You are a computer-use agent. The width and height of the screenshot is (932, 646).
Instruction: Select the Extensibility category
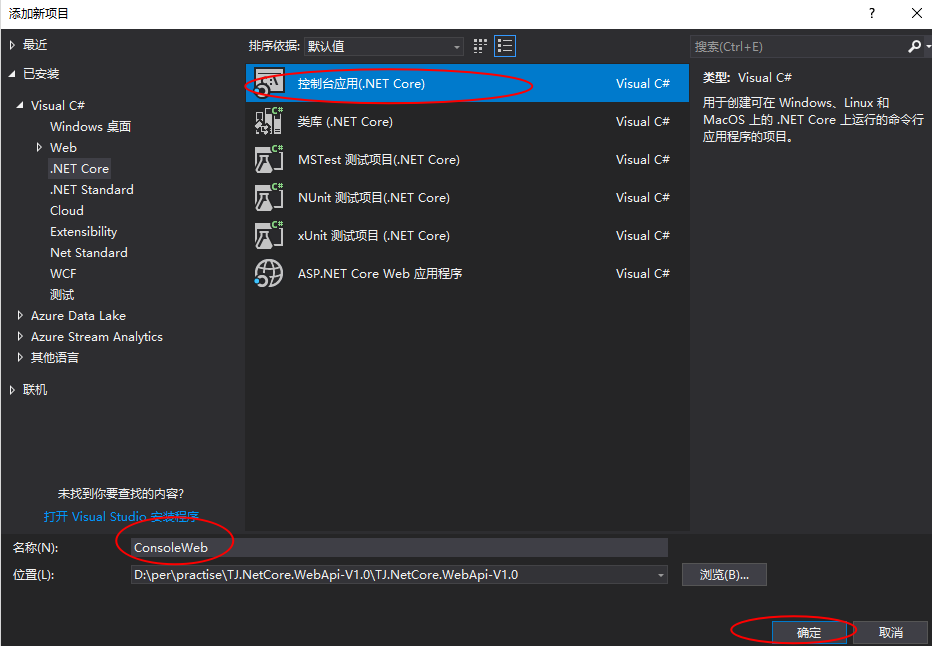tap(84, 232)
